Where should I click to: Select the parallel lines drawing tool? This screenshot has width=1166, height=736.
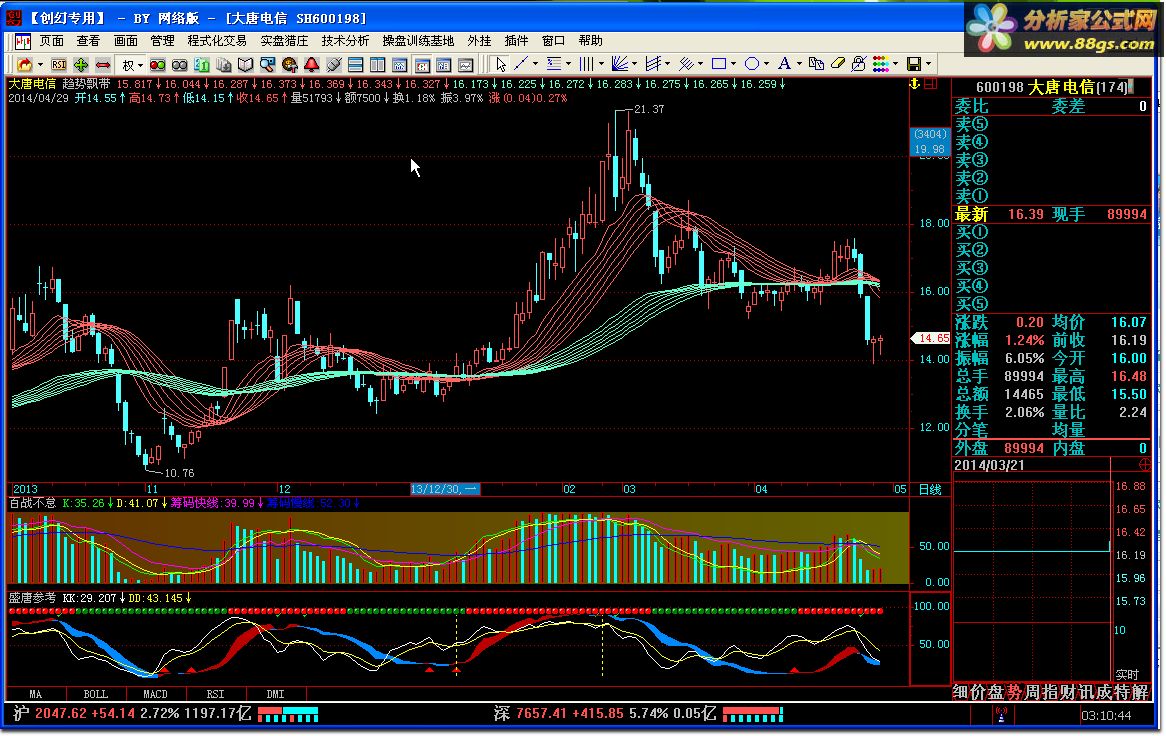[686, 64]
